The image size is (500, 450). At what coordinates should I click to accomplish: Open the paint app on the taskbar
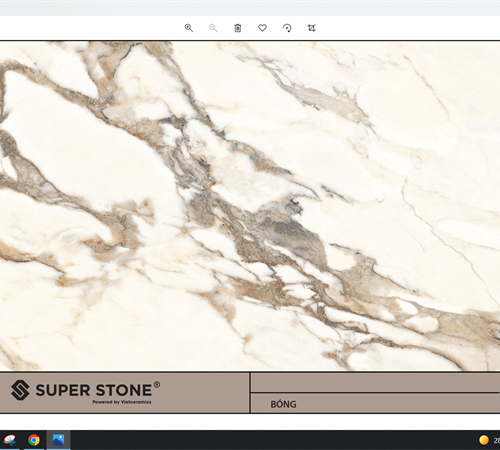tap(9, 440)
